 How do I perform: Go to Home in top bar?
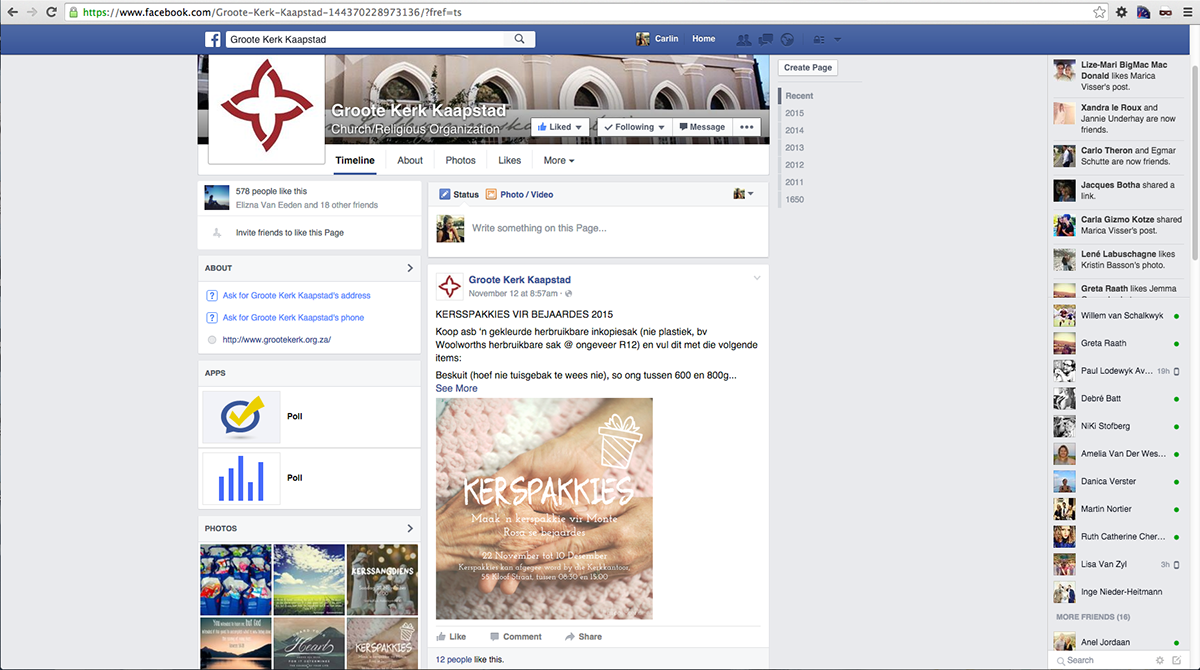[703, 39]
